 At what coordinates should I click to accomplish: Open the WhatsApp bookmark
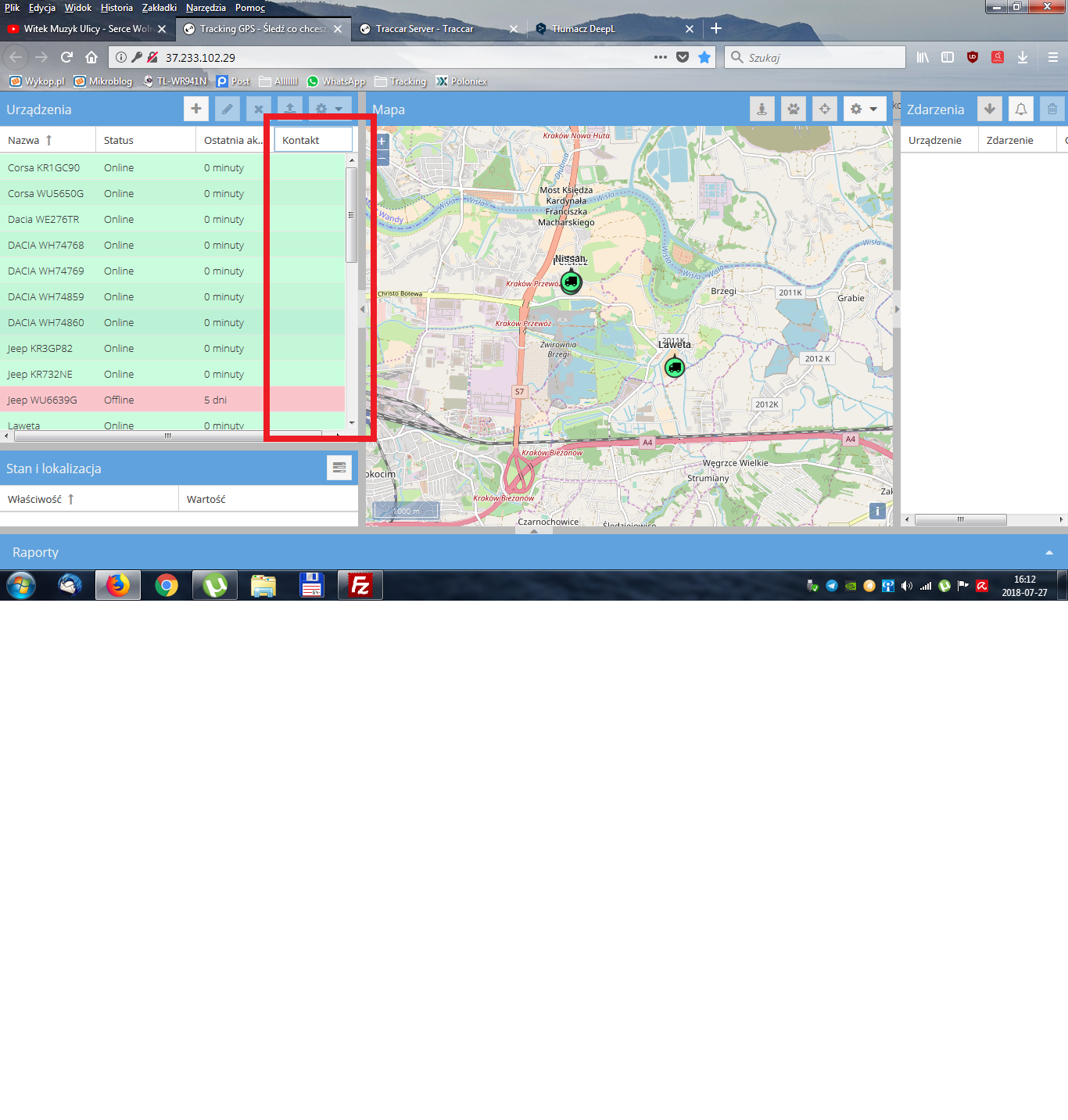click(x=336, y=81)
